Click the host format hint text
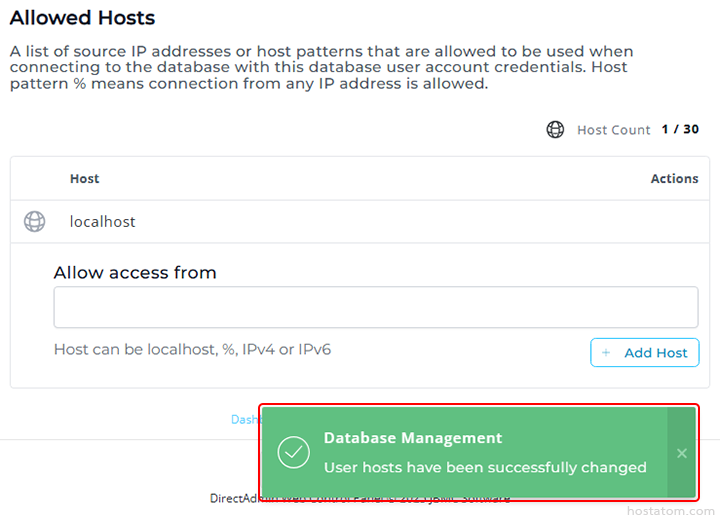This screenshot has width=720, height=519. [192, 350]
